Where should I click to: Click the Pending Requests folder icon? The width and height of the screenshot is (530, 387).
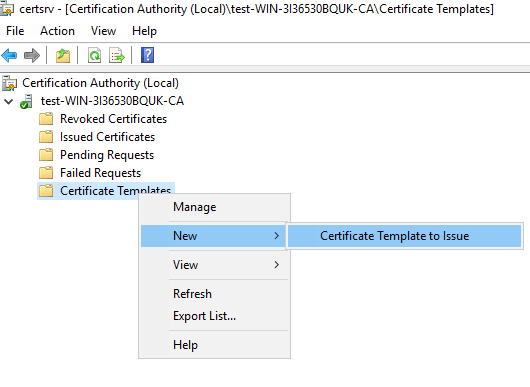(46, 155)
